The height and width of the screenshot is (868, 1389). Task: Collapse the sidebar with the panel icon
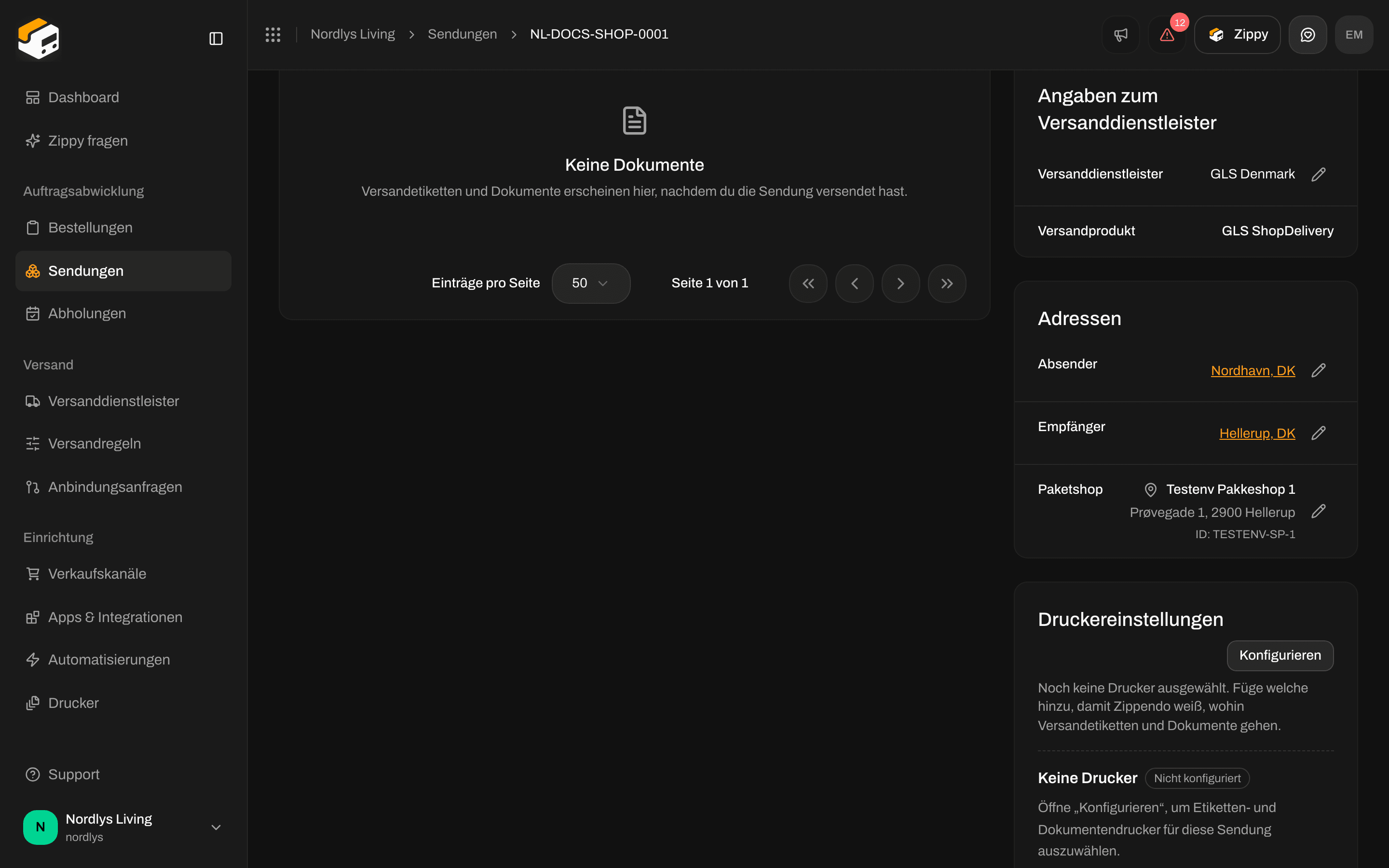tap(216, 39)
